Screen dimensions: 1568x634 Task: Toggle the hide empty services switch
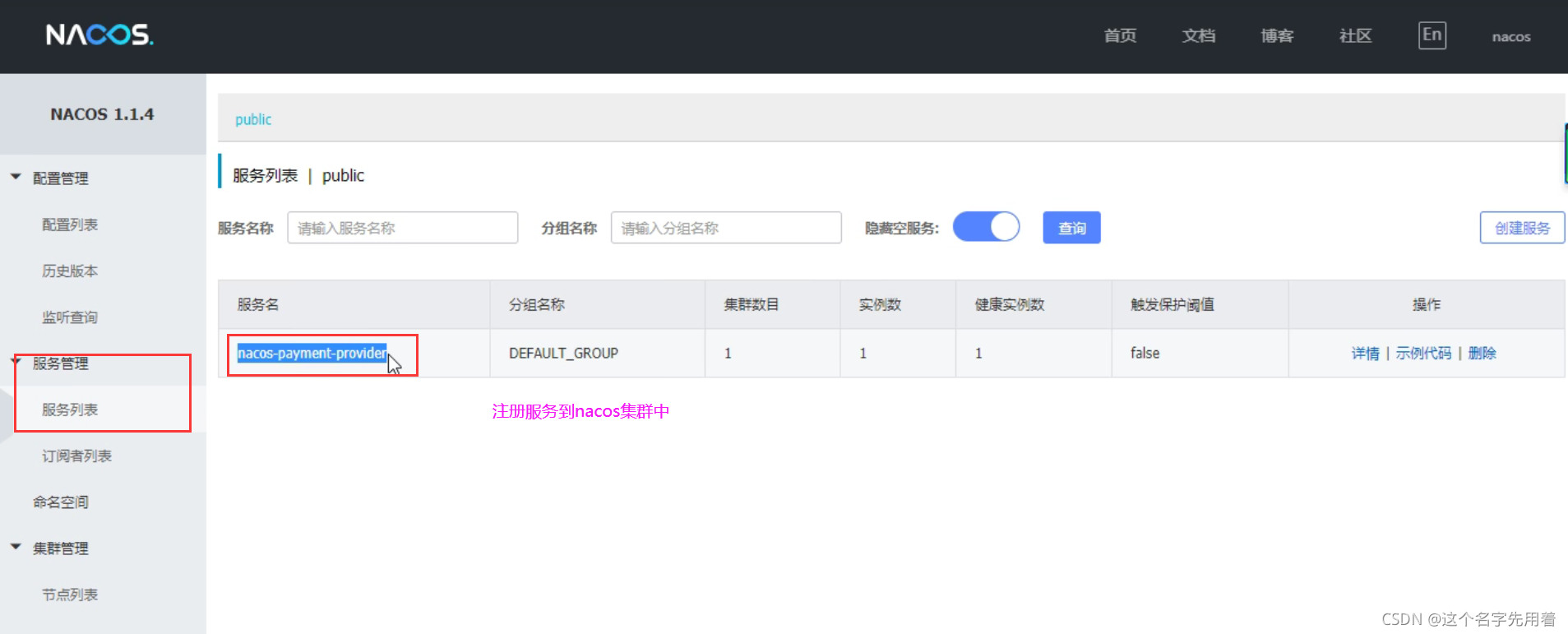(x=986, y=227)
